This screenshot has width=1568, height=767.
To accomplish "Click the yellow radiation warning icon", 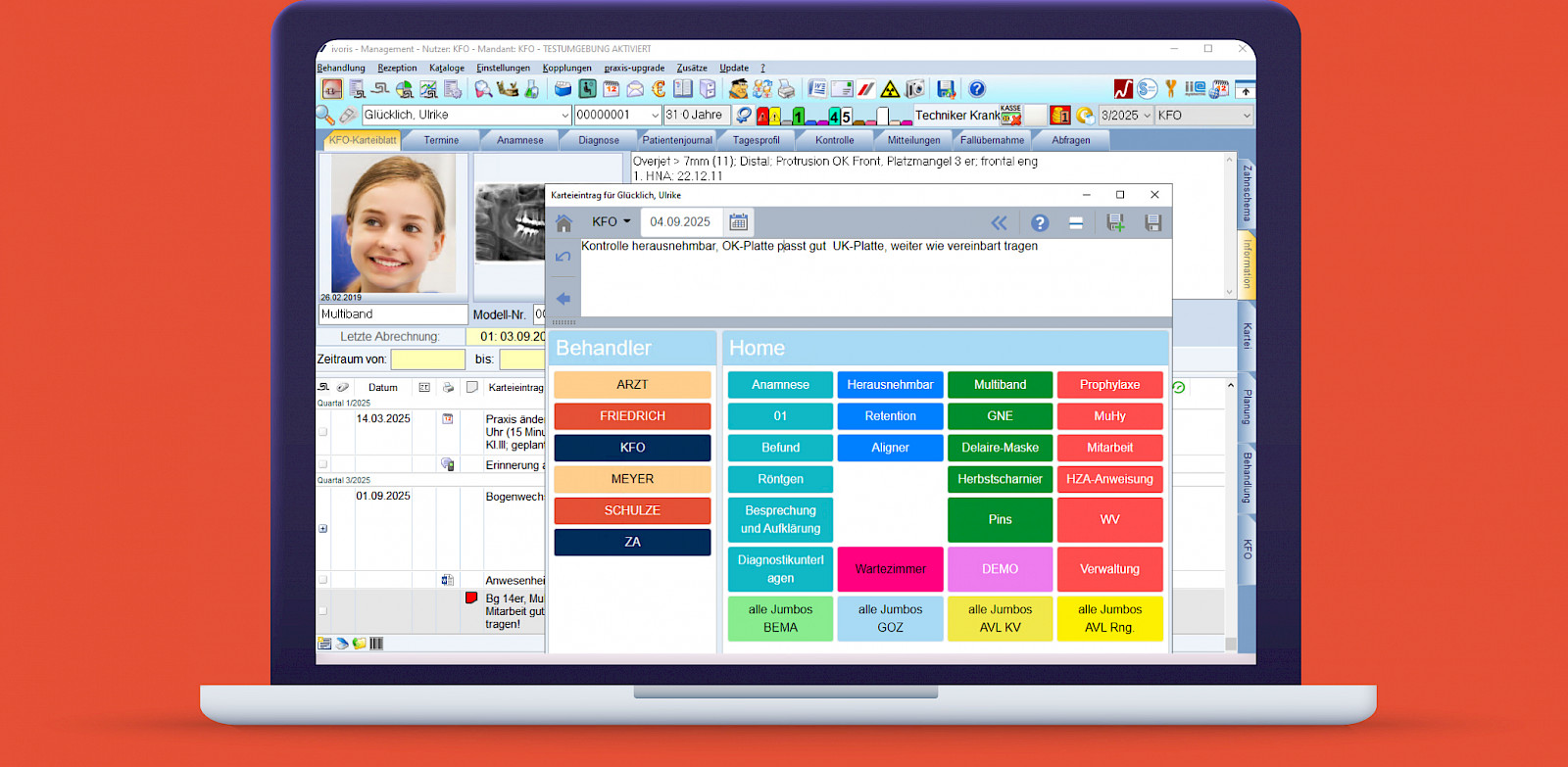I will (x=890, y=89).
